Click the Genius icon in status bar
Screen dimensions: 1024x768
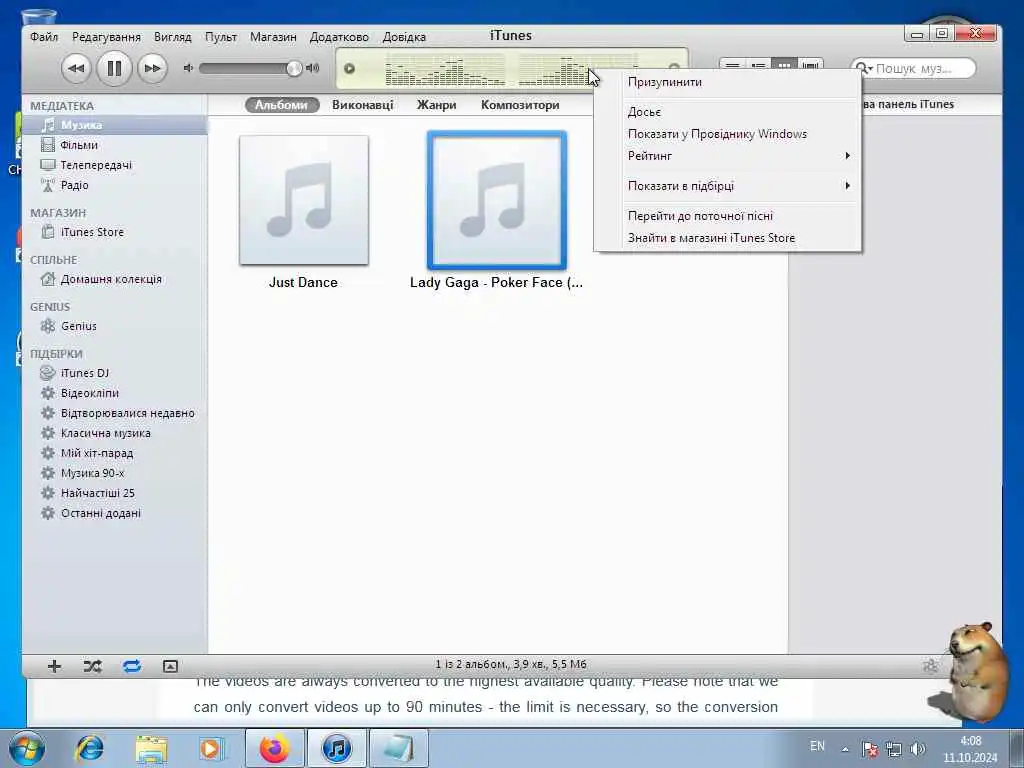pyautogui.click(x=931, y=665)
